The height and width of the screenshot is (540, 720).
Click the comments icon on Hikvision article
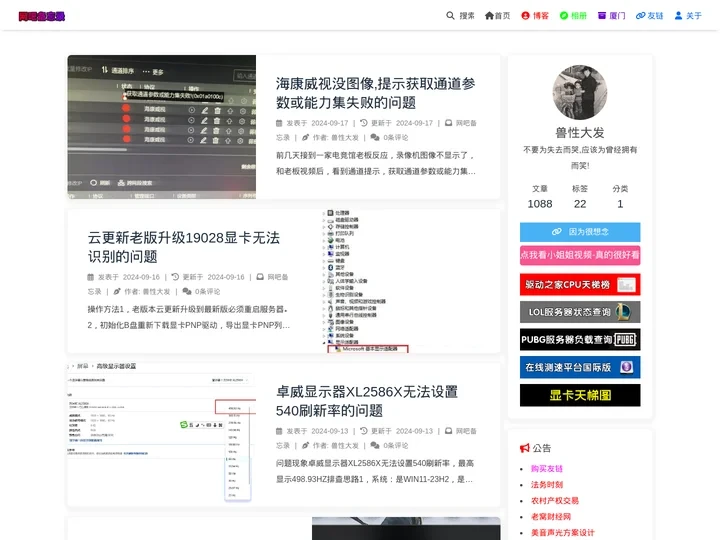tap(375, 137)
